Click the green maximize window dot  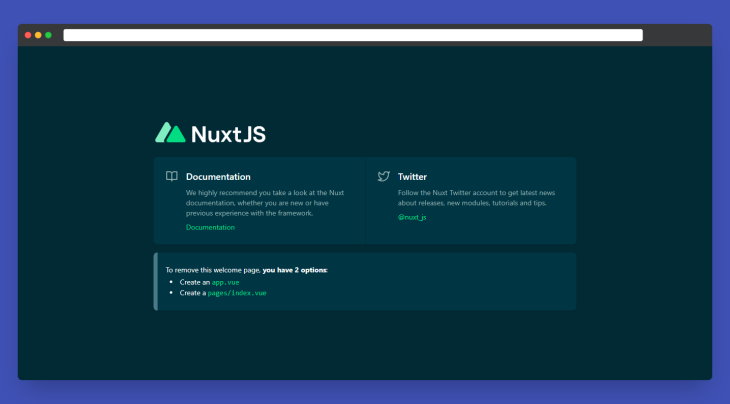click(48, 35)
